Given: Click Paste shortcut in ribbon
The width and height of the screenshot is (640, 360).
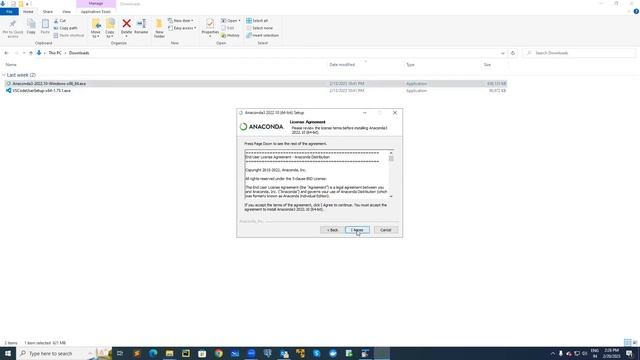Looking at the screenshot, I should tap(69, 36).
